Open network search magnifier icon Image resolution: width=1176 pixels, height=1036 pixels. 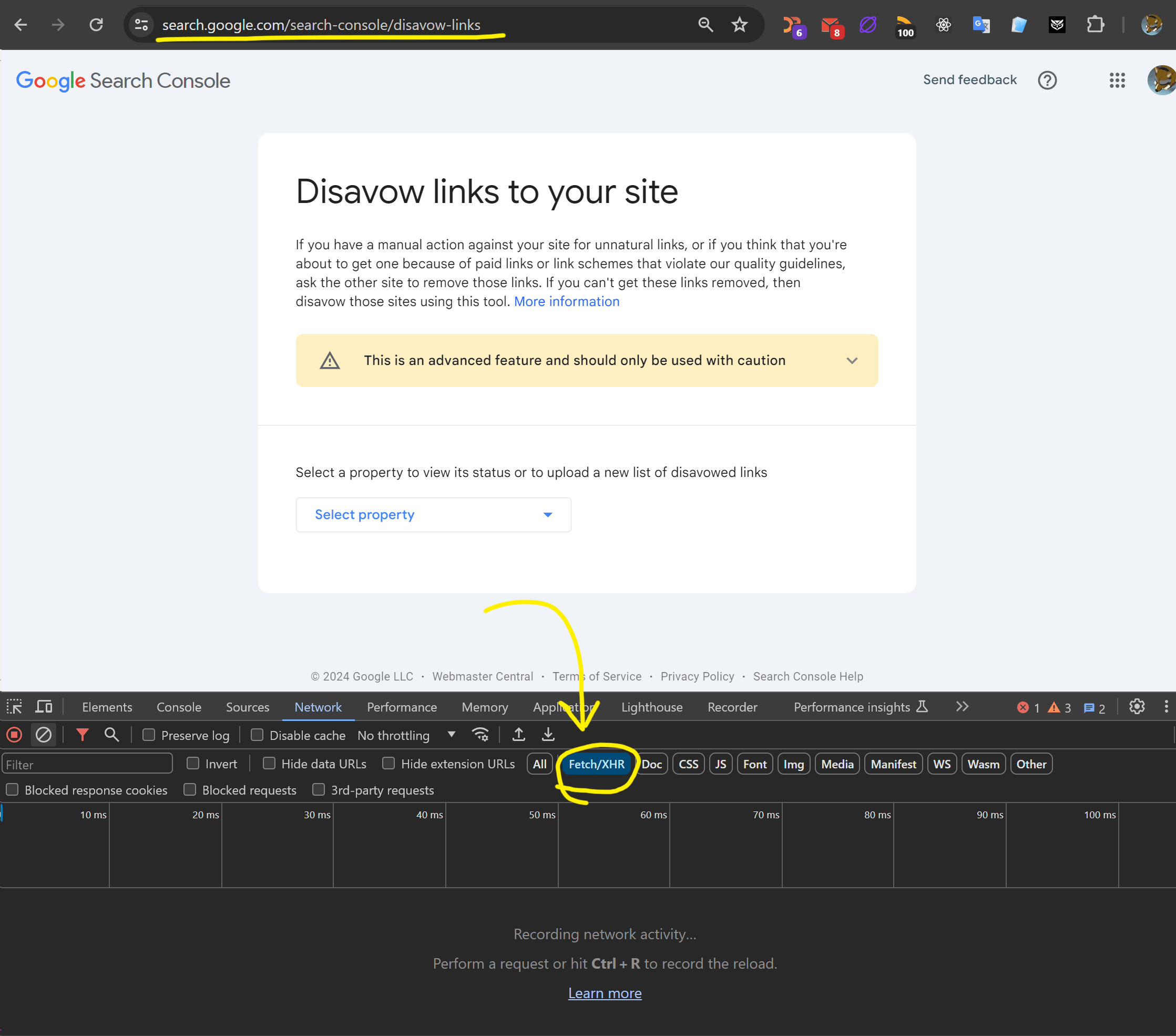(111, 735)
